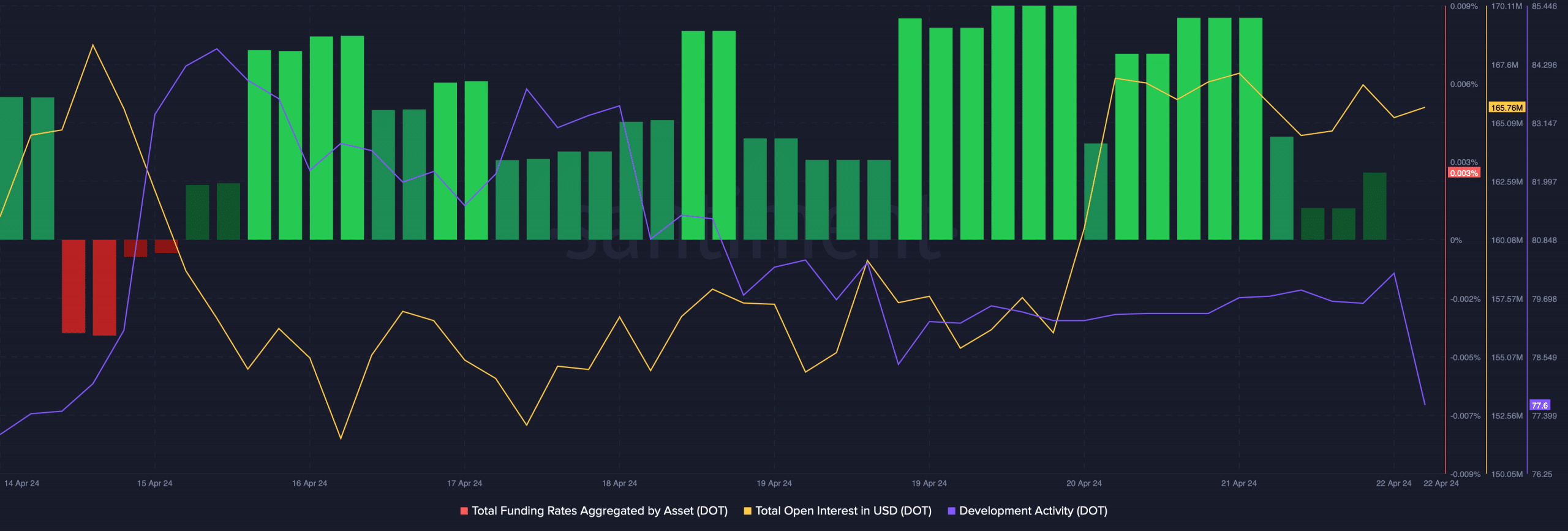Click the 84.296 axis value

(1544, 65)
